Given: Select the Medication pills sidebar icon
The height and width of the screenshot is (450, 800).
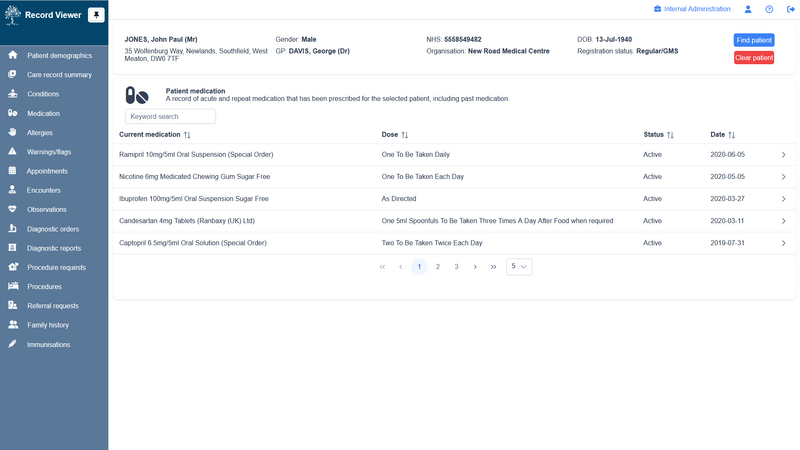Looking at the screenshot, I should 13,113.
